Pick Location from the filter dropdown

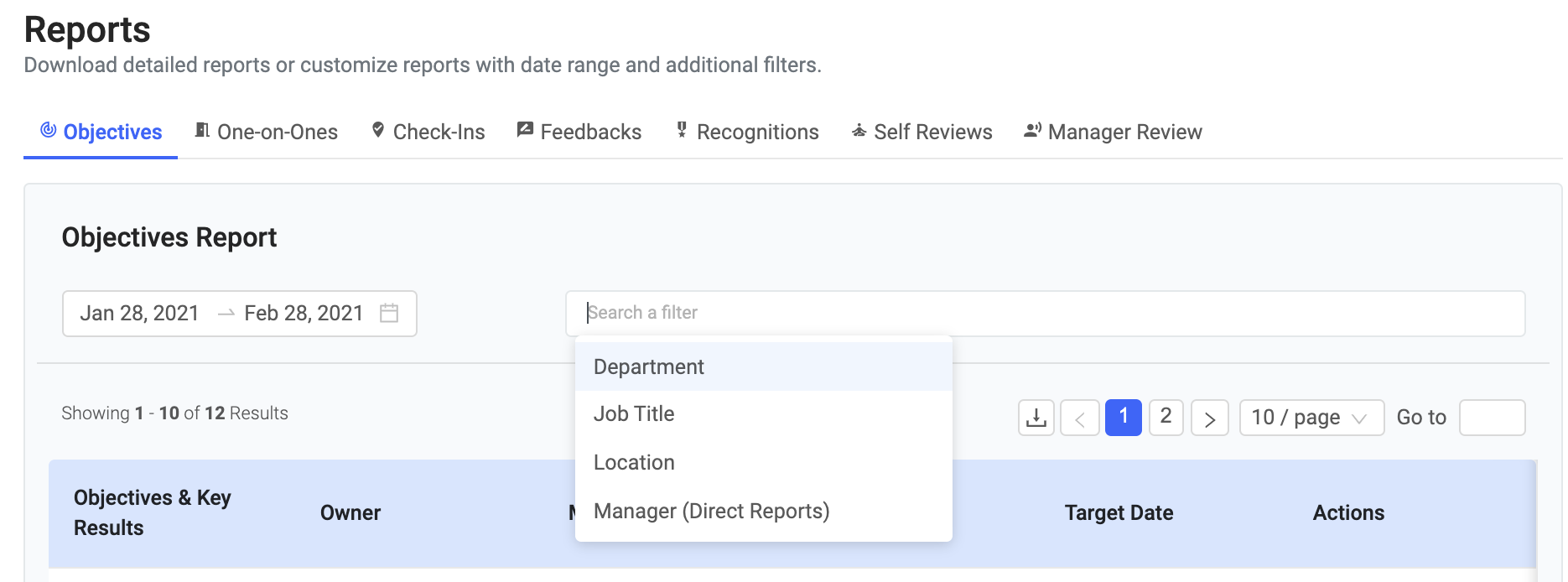tap(634, 463)
